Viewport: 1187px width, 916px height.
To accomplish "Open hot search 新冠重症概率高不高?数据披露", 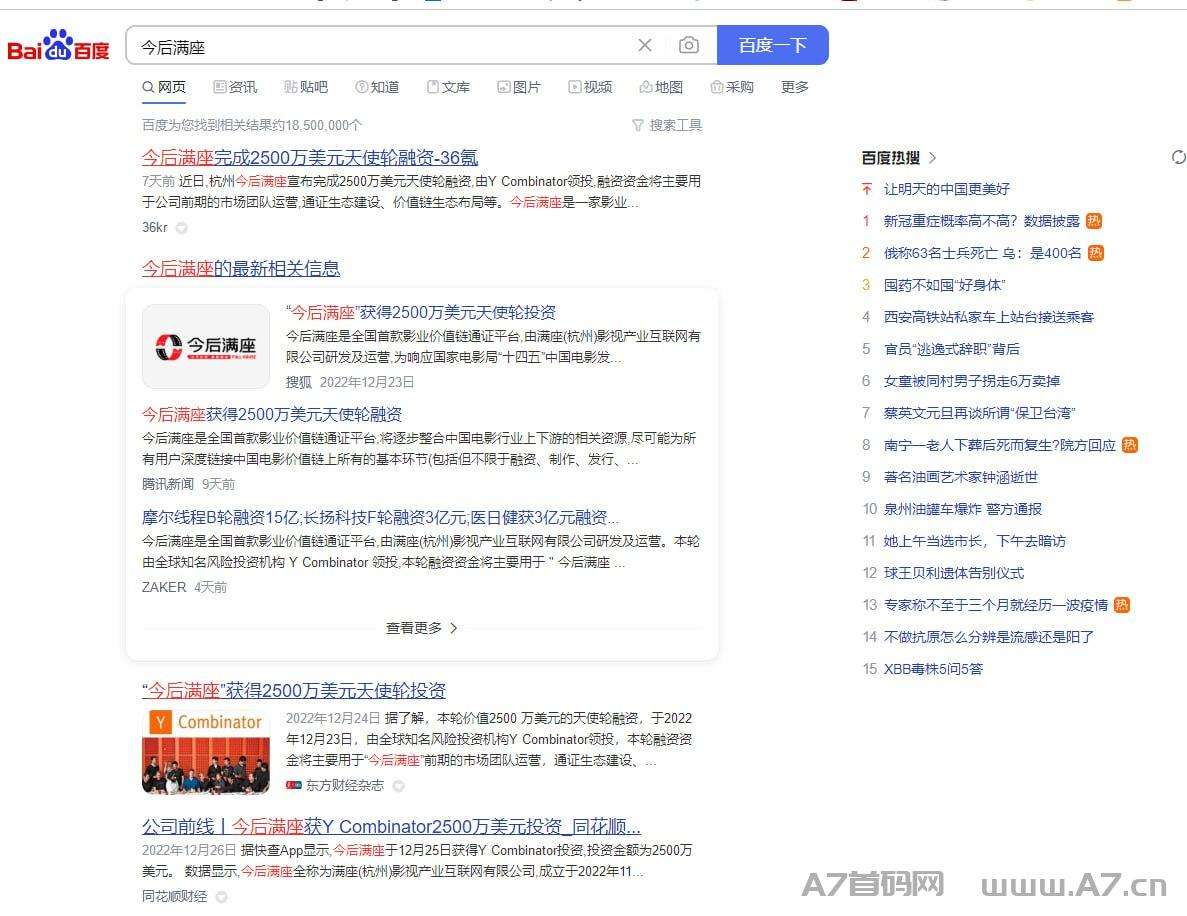I will pos(982,221).
